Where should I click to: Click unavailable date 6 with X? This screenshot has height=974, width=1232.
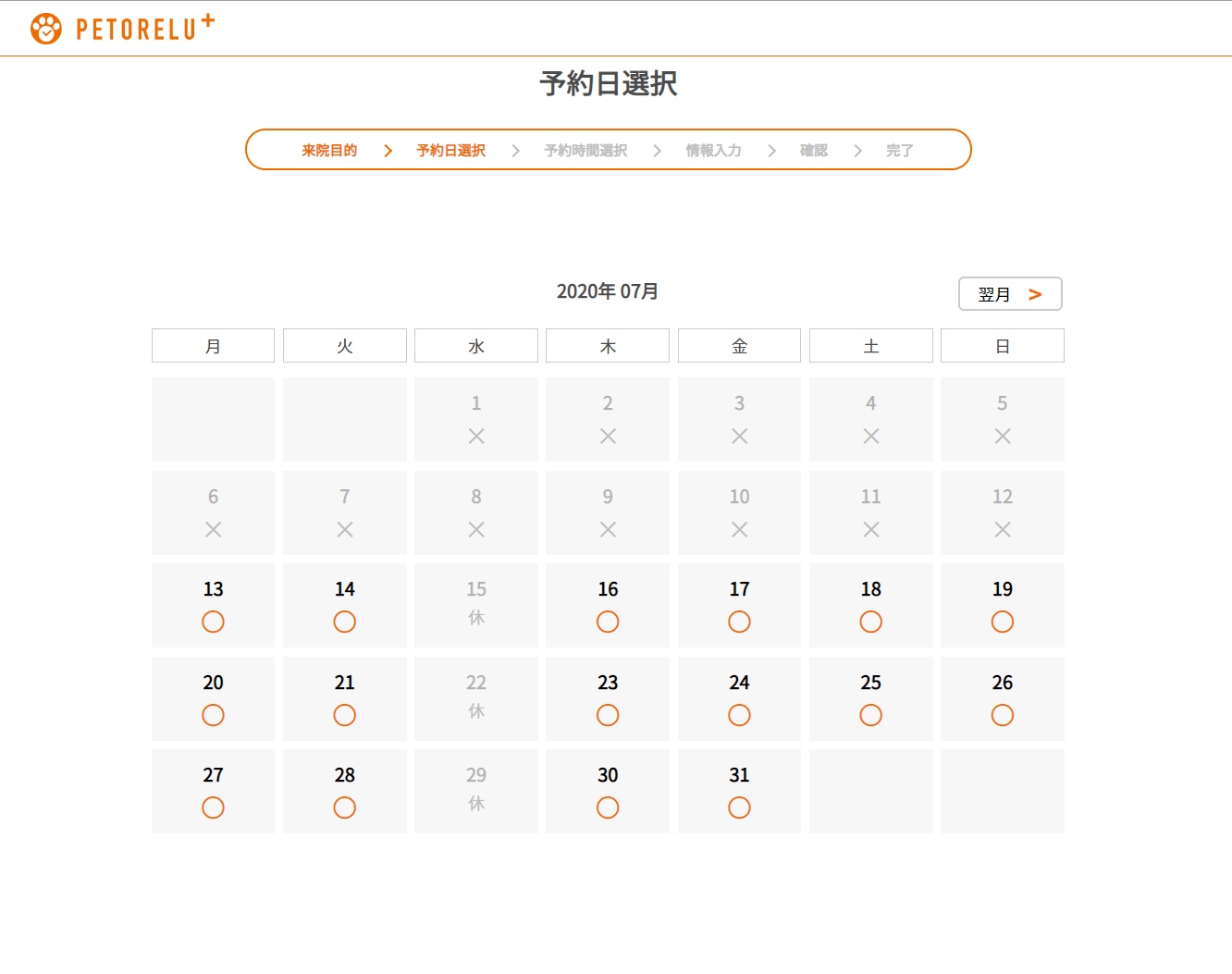213,512
